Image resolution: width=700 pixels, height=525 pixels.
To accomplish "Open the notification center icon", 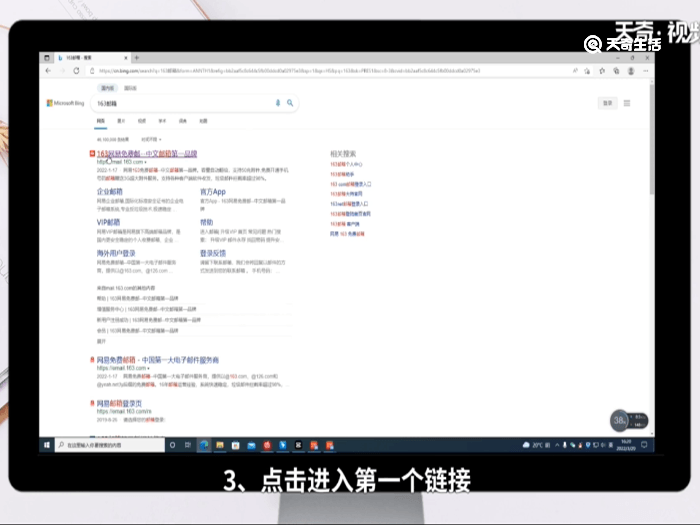I will tap(644, 445).
